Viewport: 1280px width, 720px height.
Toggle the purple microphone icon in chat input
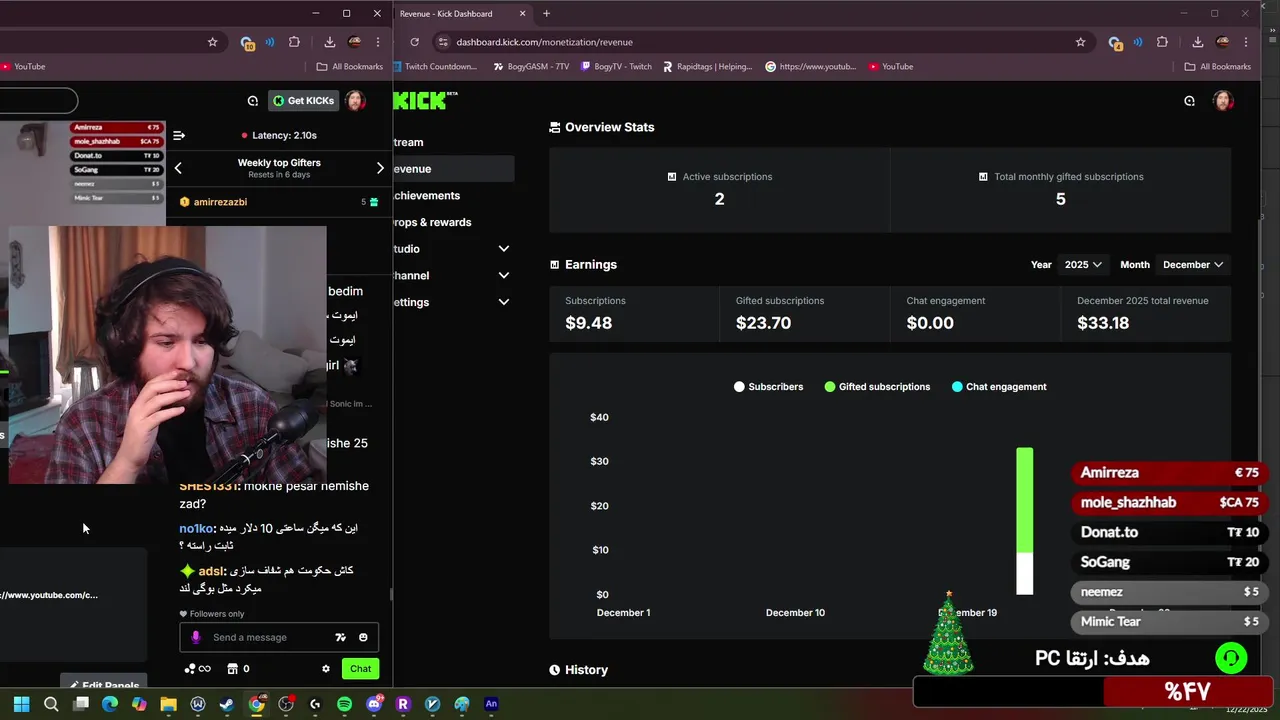196,637
